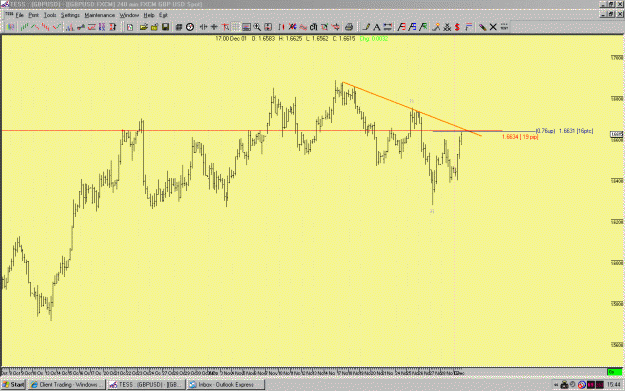Open the TESS document icon menu beside File
The width and height of the screenshot is (625, 391).
(9, 15)
